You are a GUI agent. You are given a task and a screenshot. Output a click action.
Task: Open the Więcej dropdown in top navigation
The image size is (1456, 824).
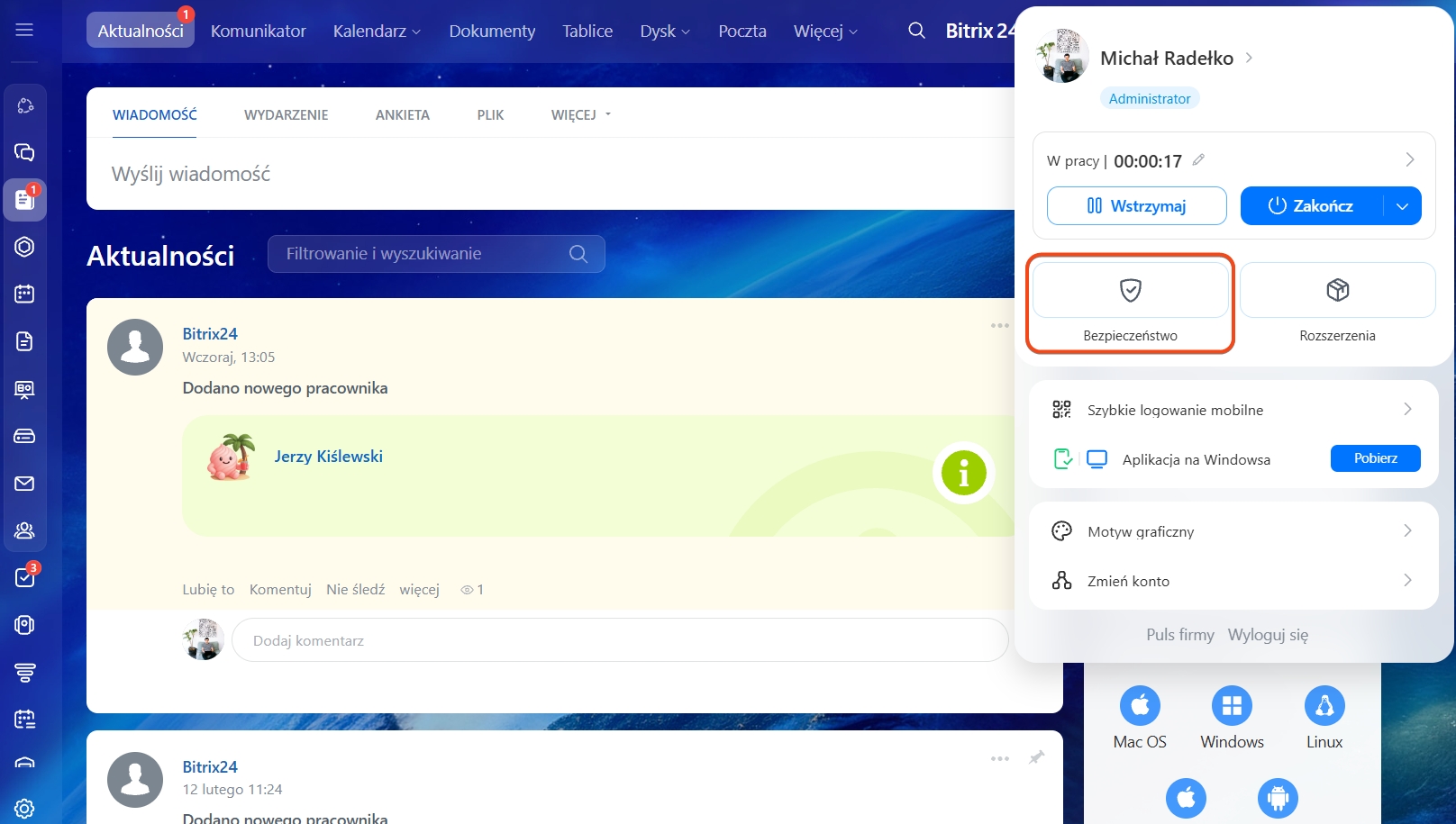[x=824, y=31]
